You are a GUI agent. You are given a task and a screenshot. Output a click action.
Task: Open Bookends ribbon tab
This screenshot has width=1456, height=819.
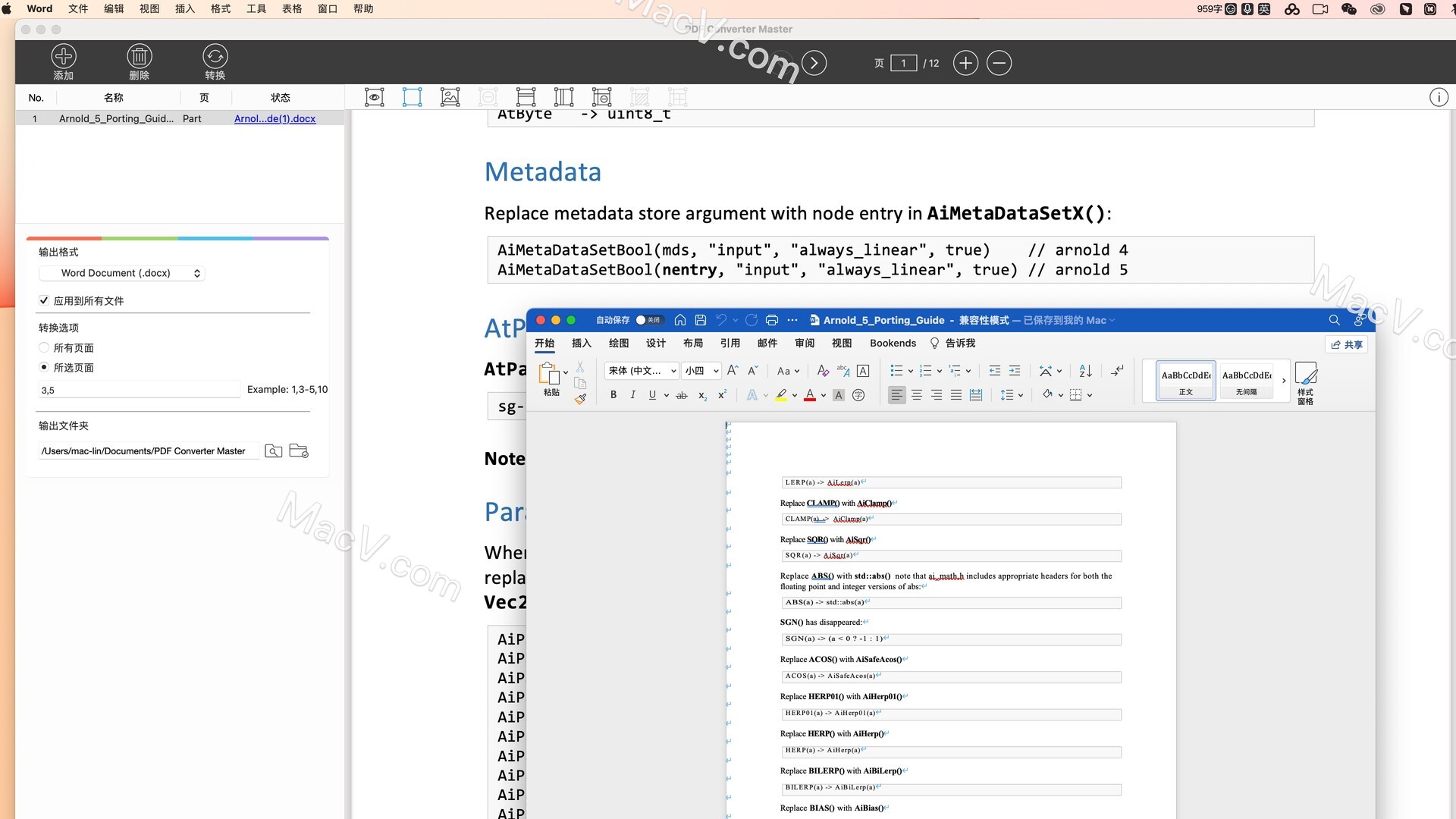pos(893,344)
